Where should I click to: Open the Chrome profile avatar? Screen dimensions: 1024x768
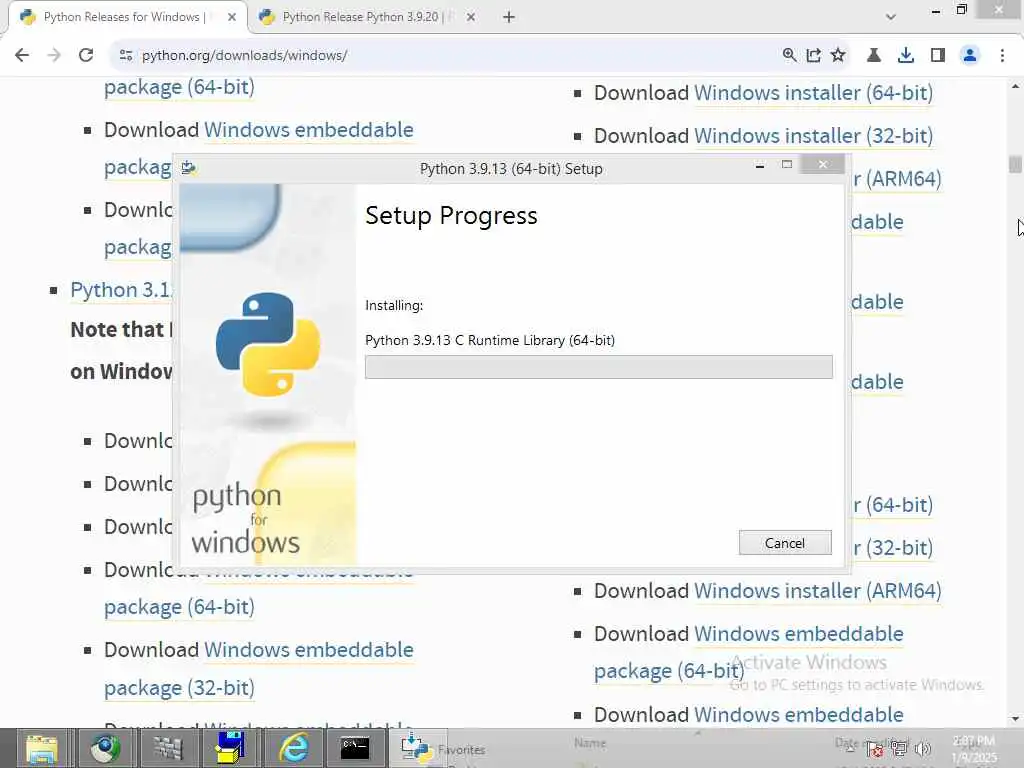(970, 55)
